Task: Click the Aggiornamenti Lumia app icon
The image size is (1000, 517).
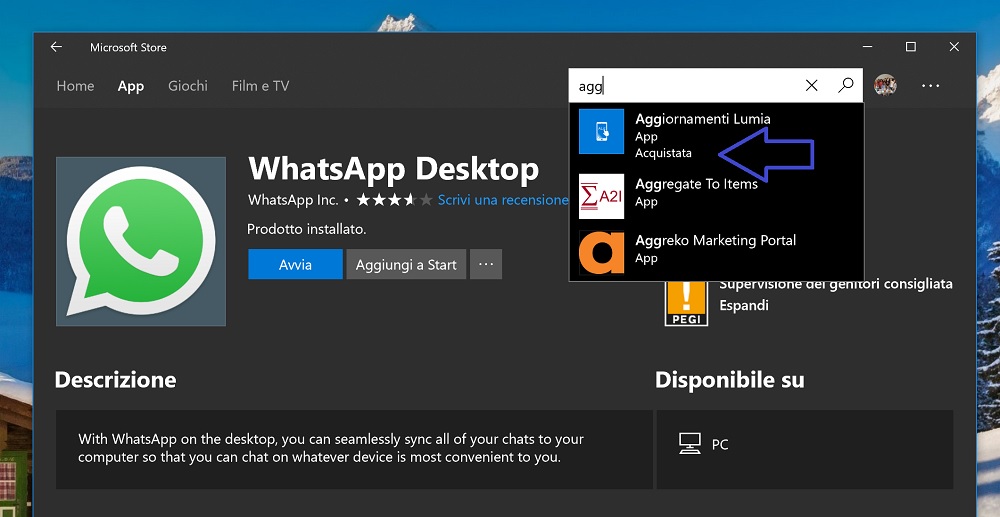Action: click(x=601, y=131)
